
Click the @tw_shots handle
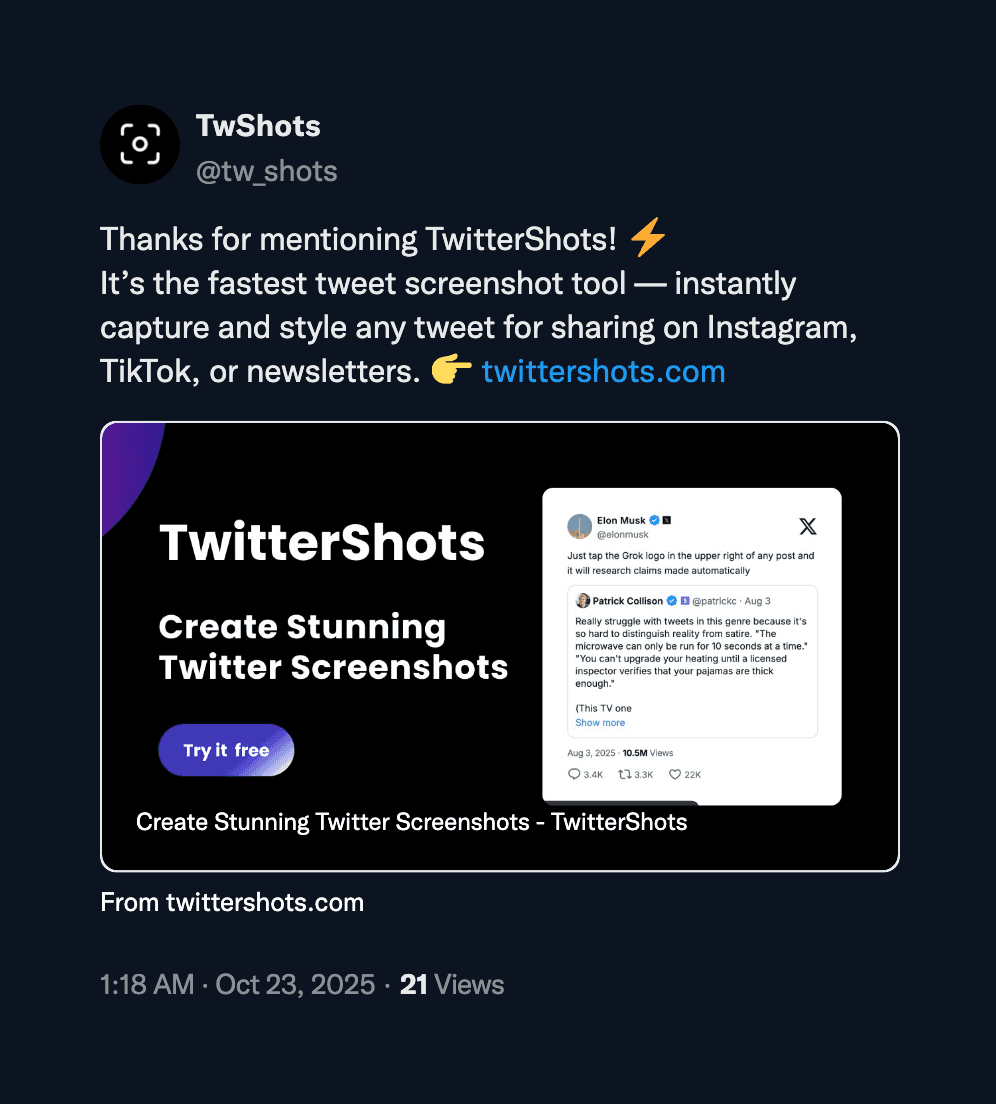pos(267,171)
